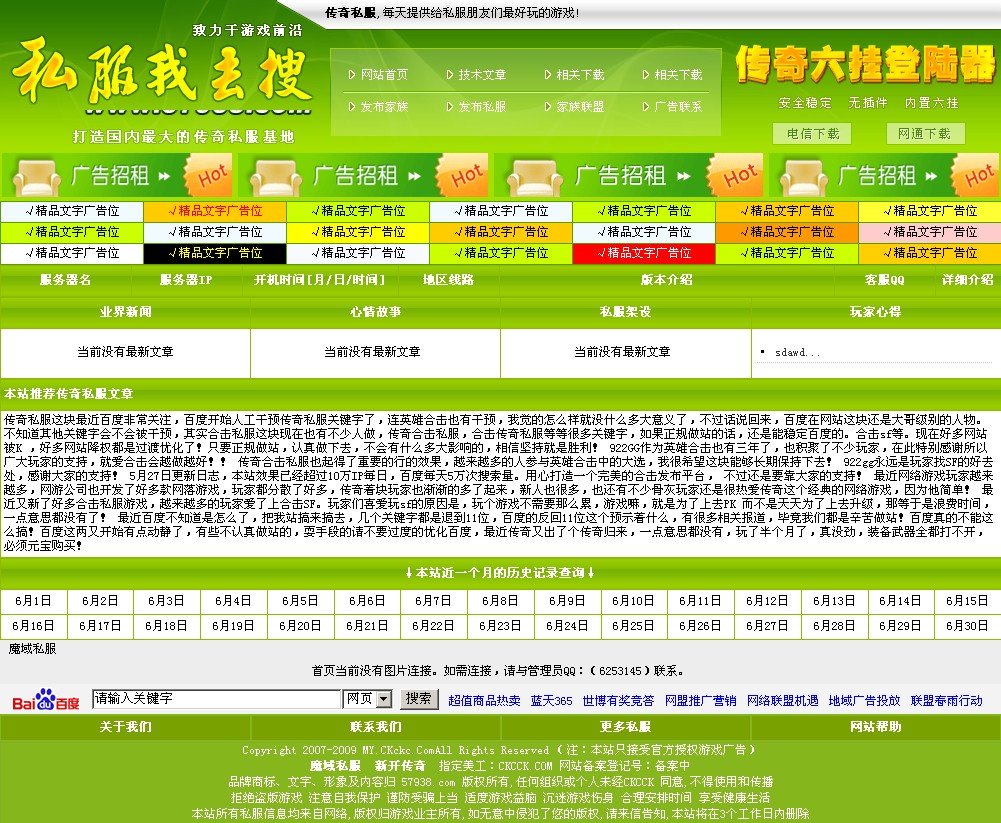Click the armchair icon in the third ad banner
Screen dimensions: 1001x823
point(533,177)
